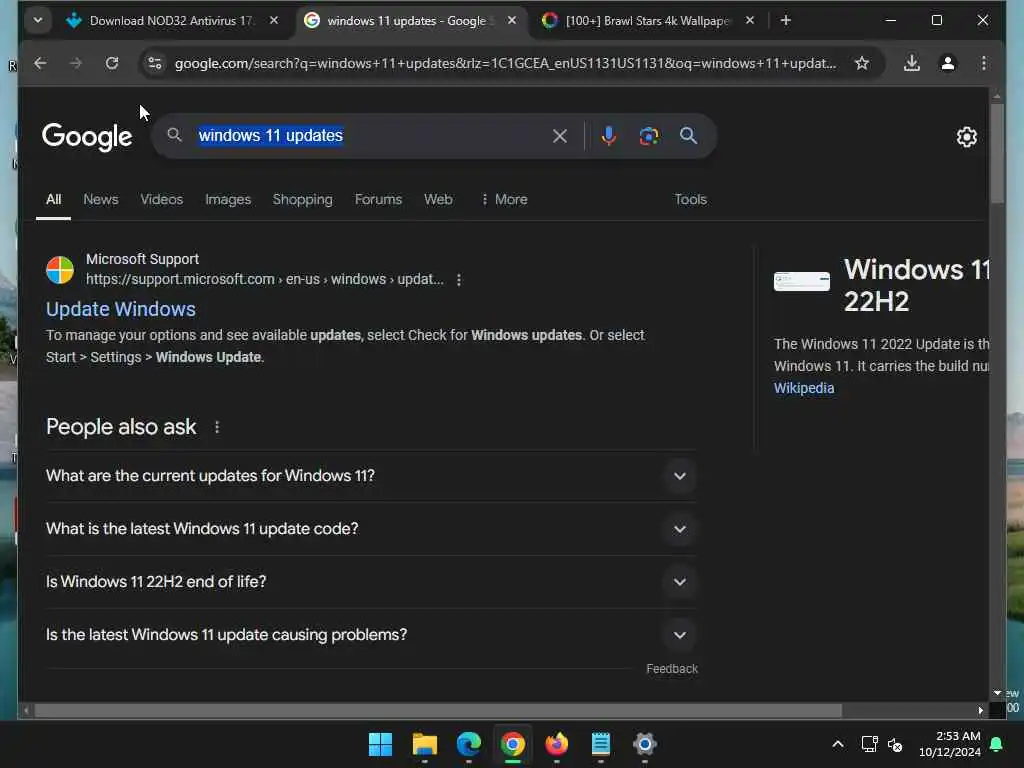Open File Explorer from taskbar
The height and width of the screenshot is (768, 1024).
pos(424,744)
